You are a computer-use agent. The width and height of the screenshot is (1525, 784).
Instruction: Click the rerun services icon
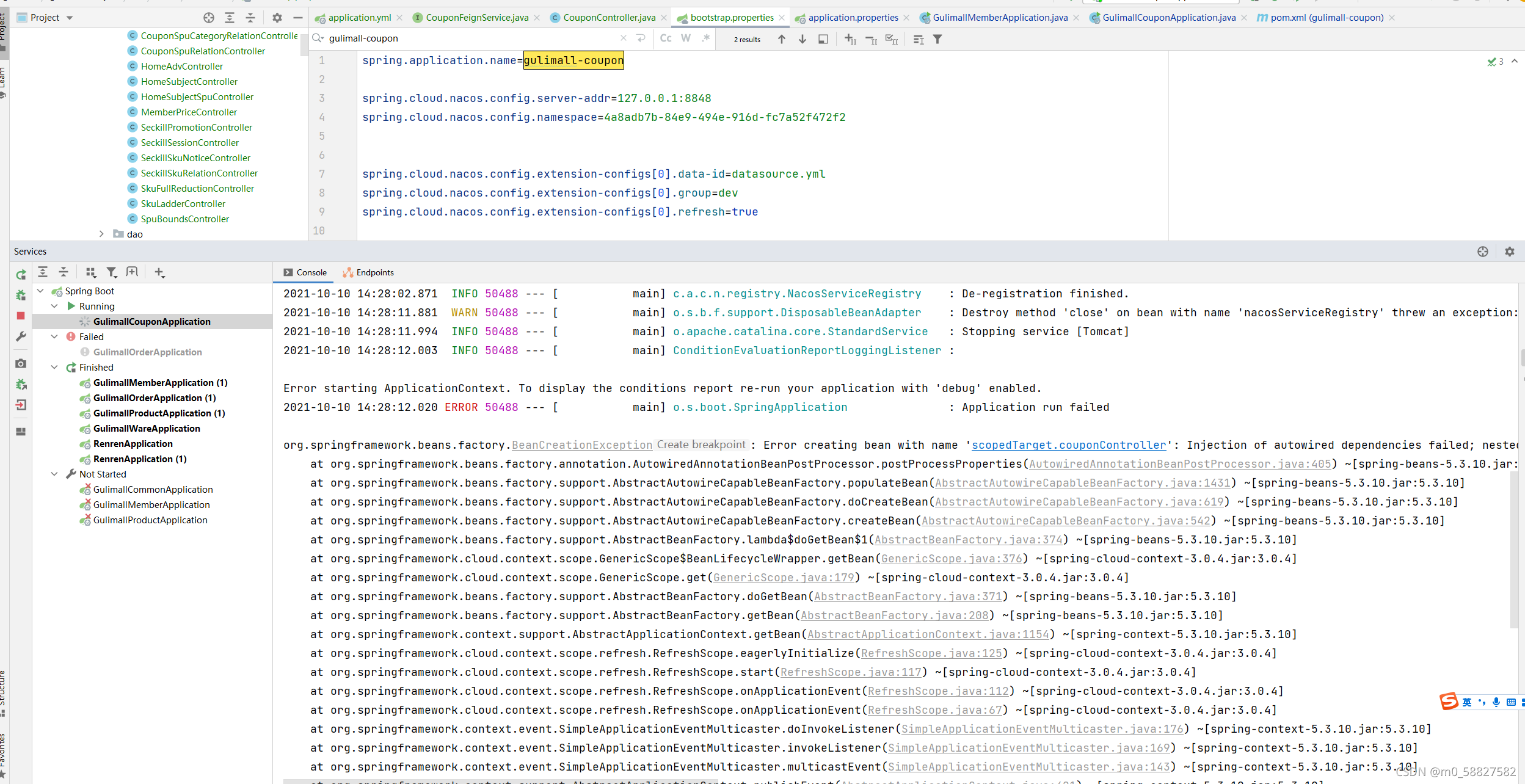21,275
